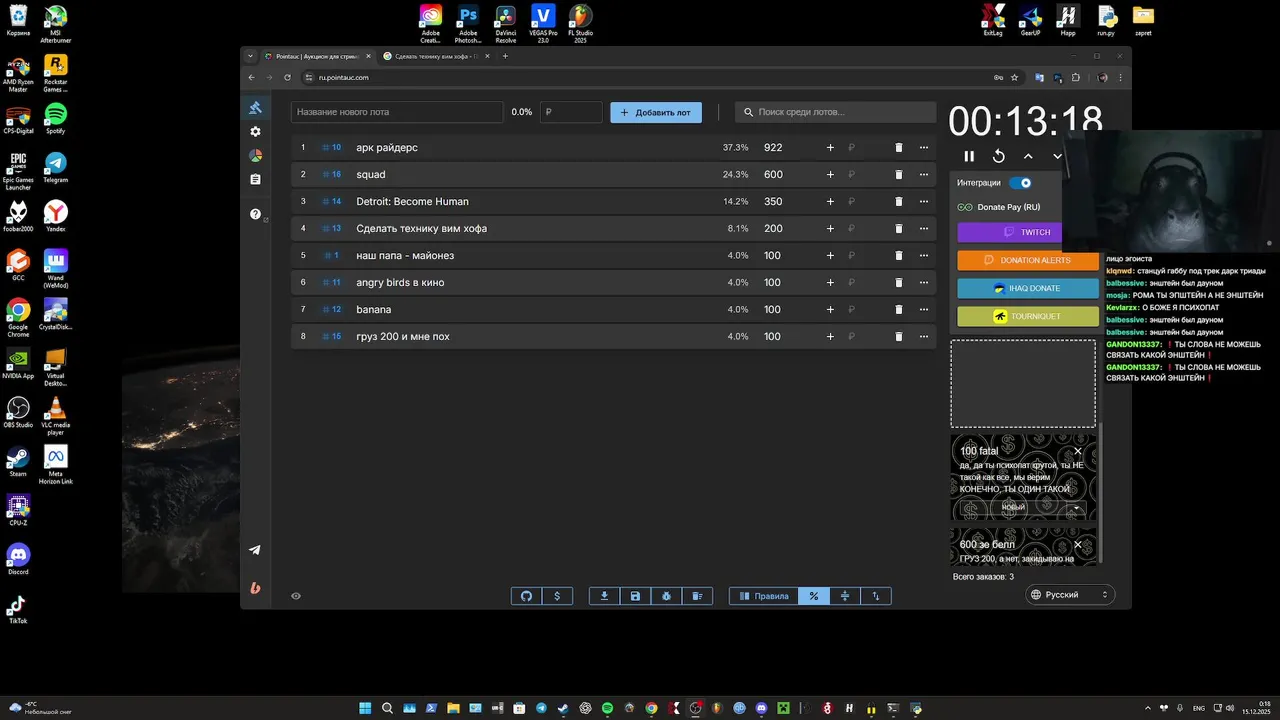
Task: Connect the DONATION ALERTS integration
Action: pos(1028,260)
